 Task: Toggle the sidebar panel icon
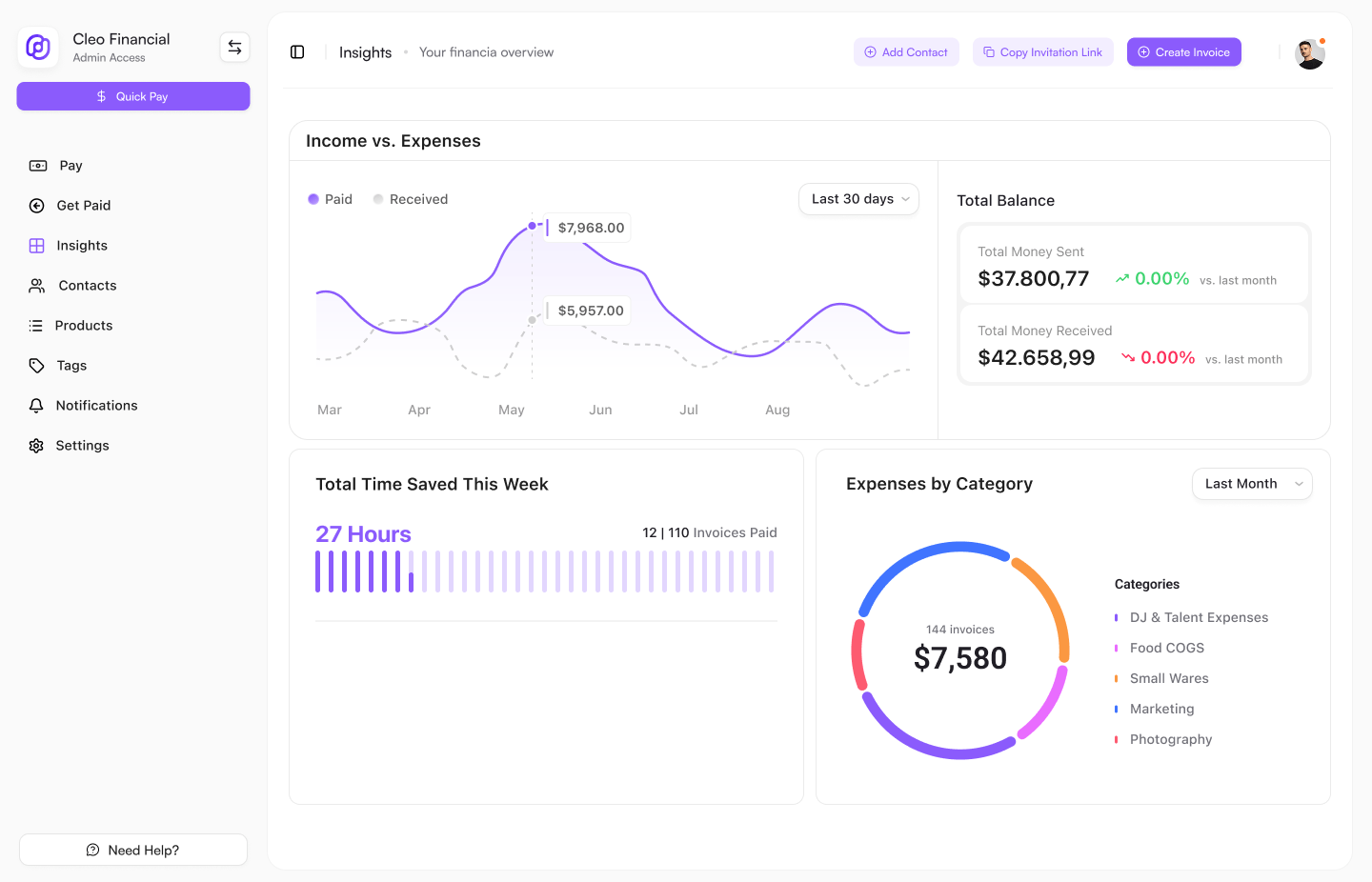click(297, 52)
